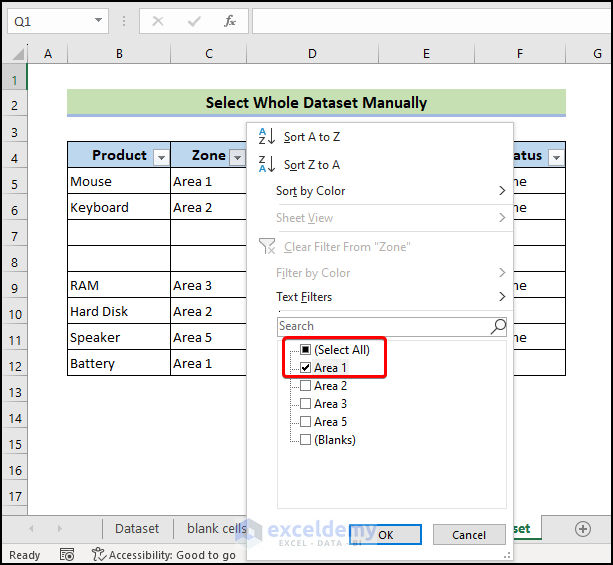Click the macro recording icon in status bar
This screenshot has height=565, width=613.
67,554
